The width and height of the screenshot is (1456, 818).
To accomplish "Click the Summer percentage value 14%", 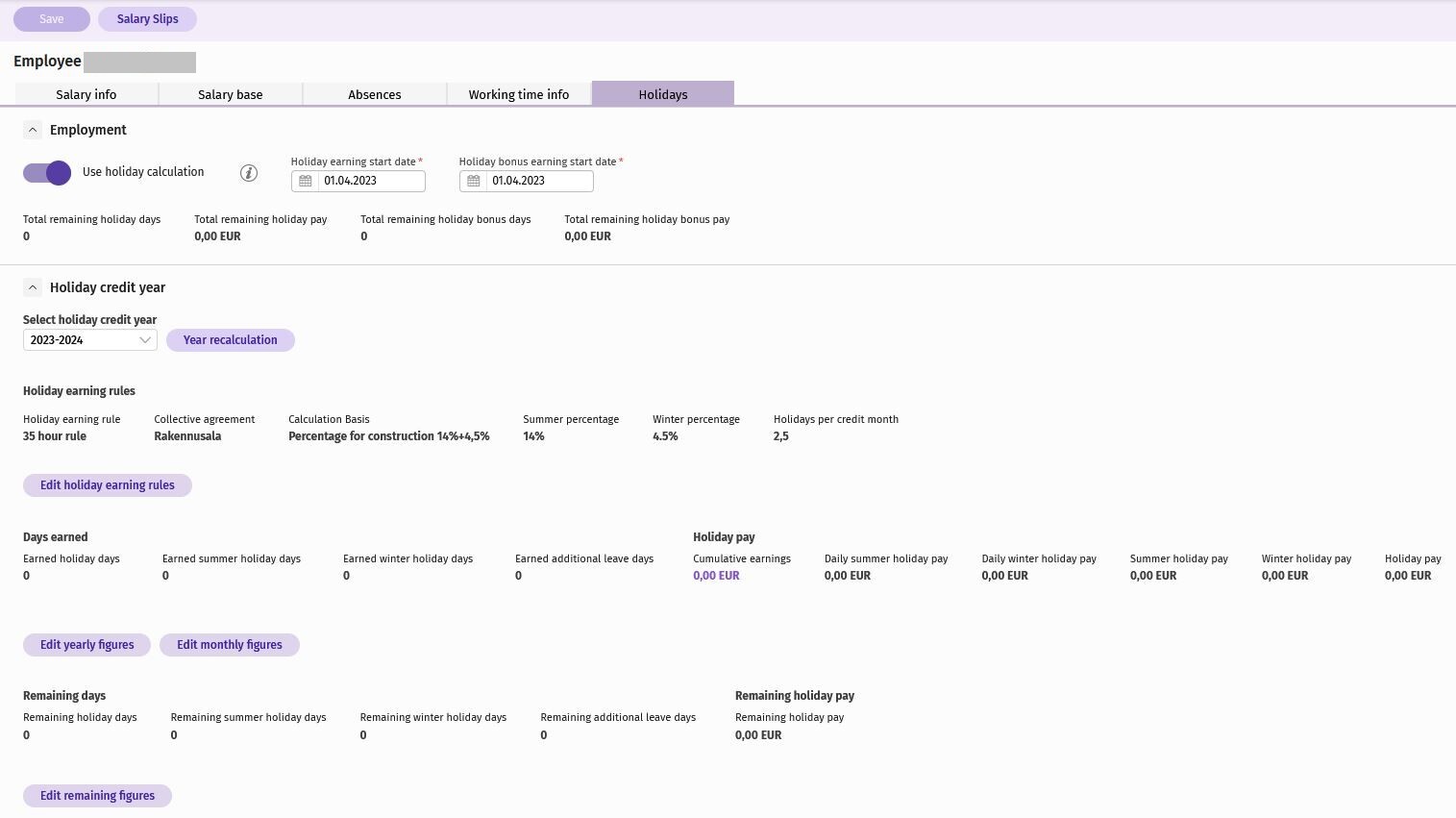I will tap(533, 436).
